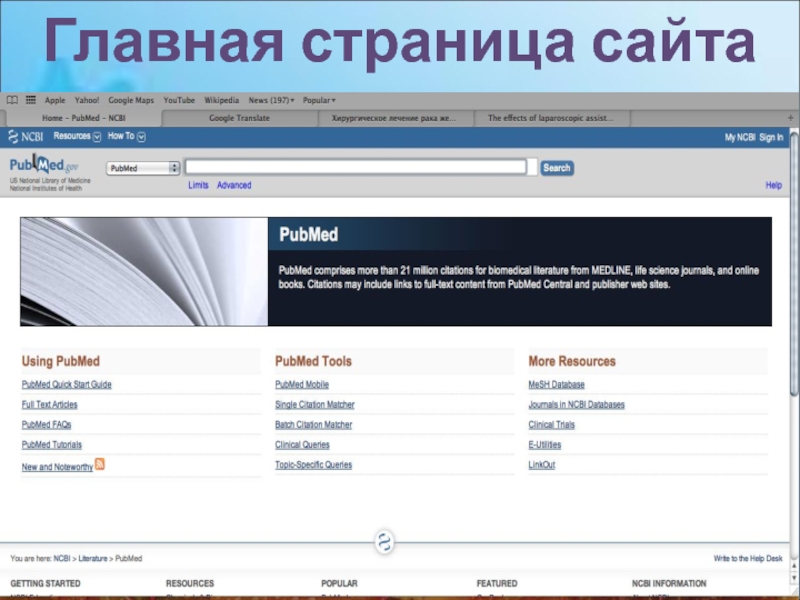Screen dimensions: 800x600
Task: Click the NCBI helix icon above footer
Action: [x=385, y=542]
